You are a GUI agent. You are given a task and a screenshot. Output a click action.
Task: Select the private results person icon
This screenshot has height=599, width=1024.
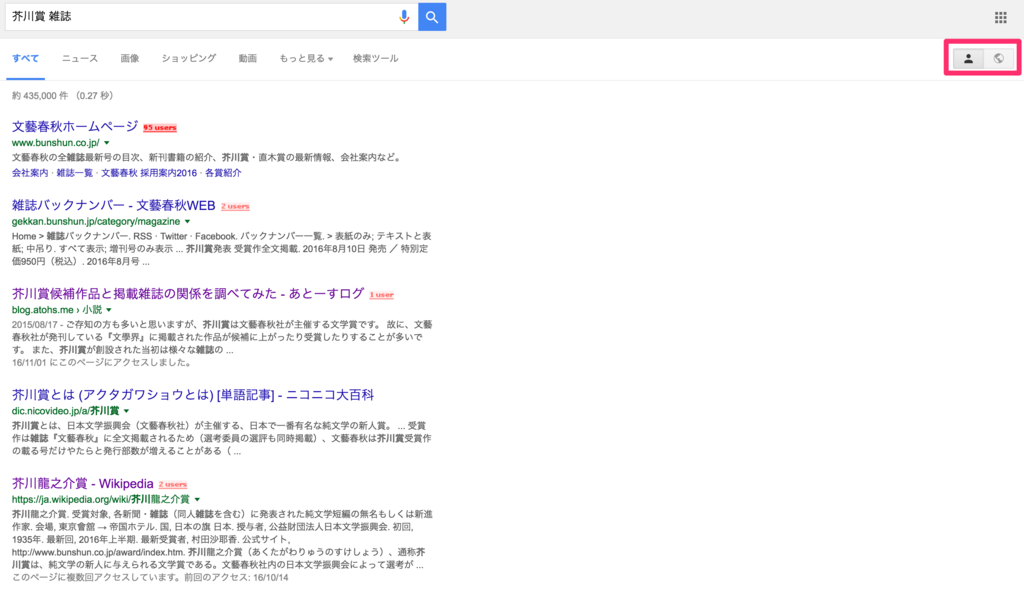tap(968, 58)
